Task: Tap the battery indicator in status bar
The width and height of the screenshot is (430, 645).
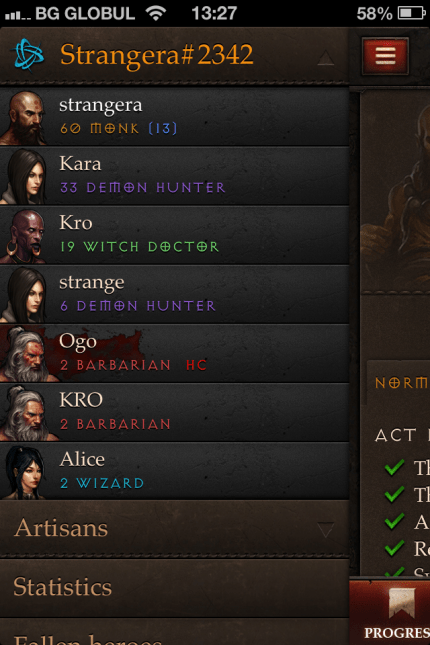Action: point(411,14)
